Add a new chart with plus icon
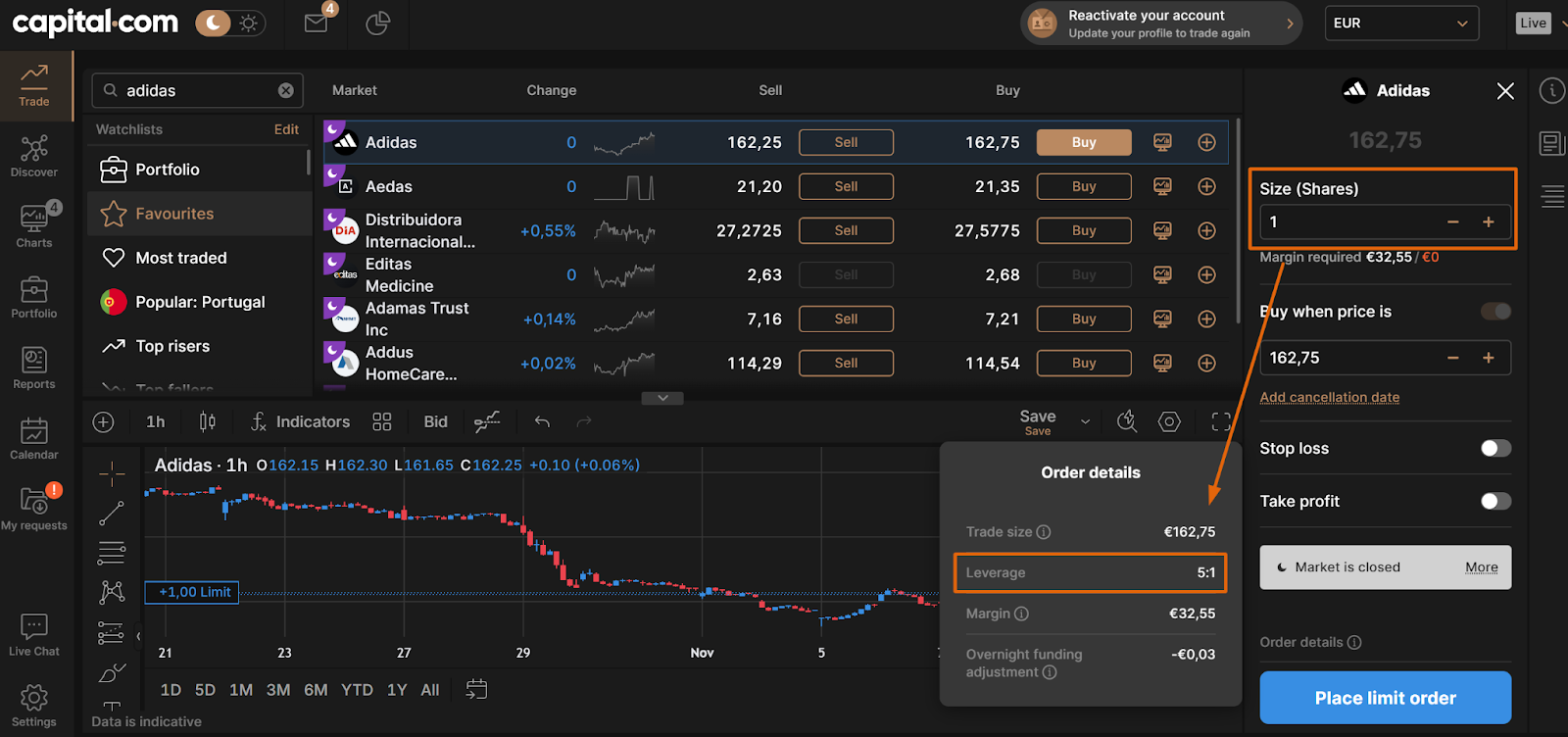This screenshot has width=1568, height=737. click(103, 421)
